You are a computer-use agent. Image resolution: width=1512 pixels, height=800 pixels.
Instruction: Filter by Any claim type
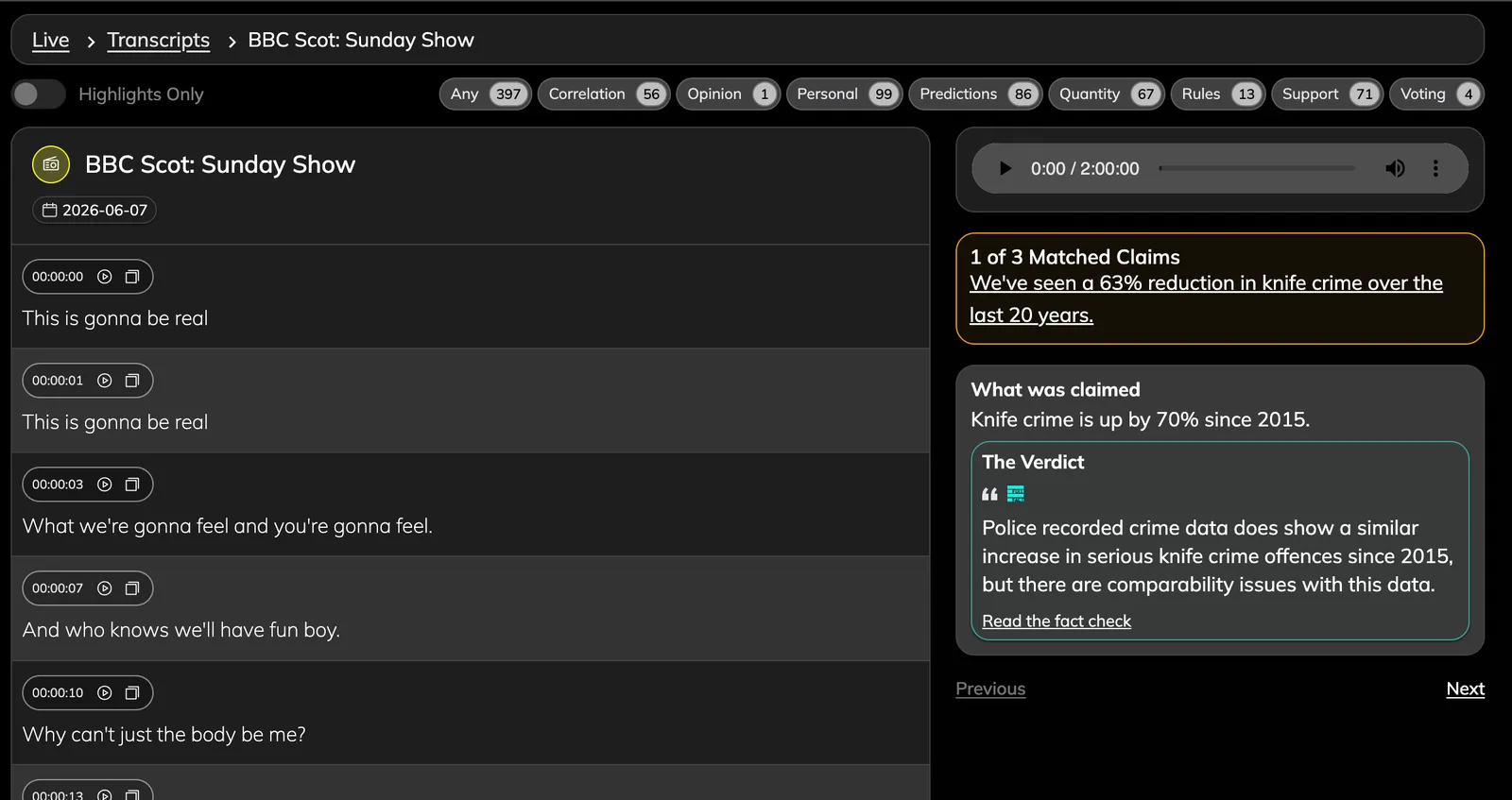[x=486, y=94]
